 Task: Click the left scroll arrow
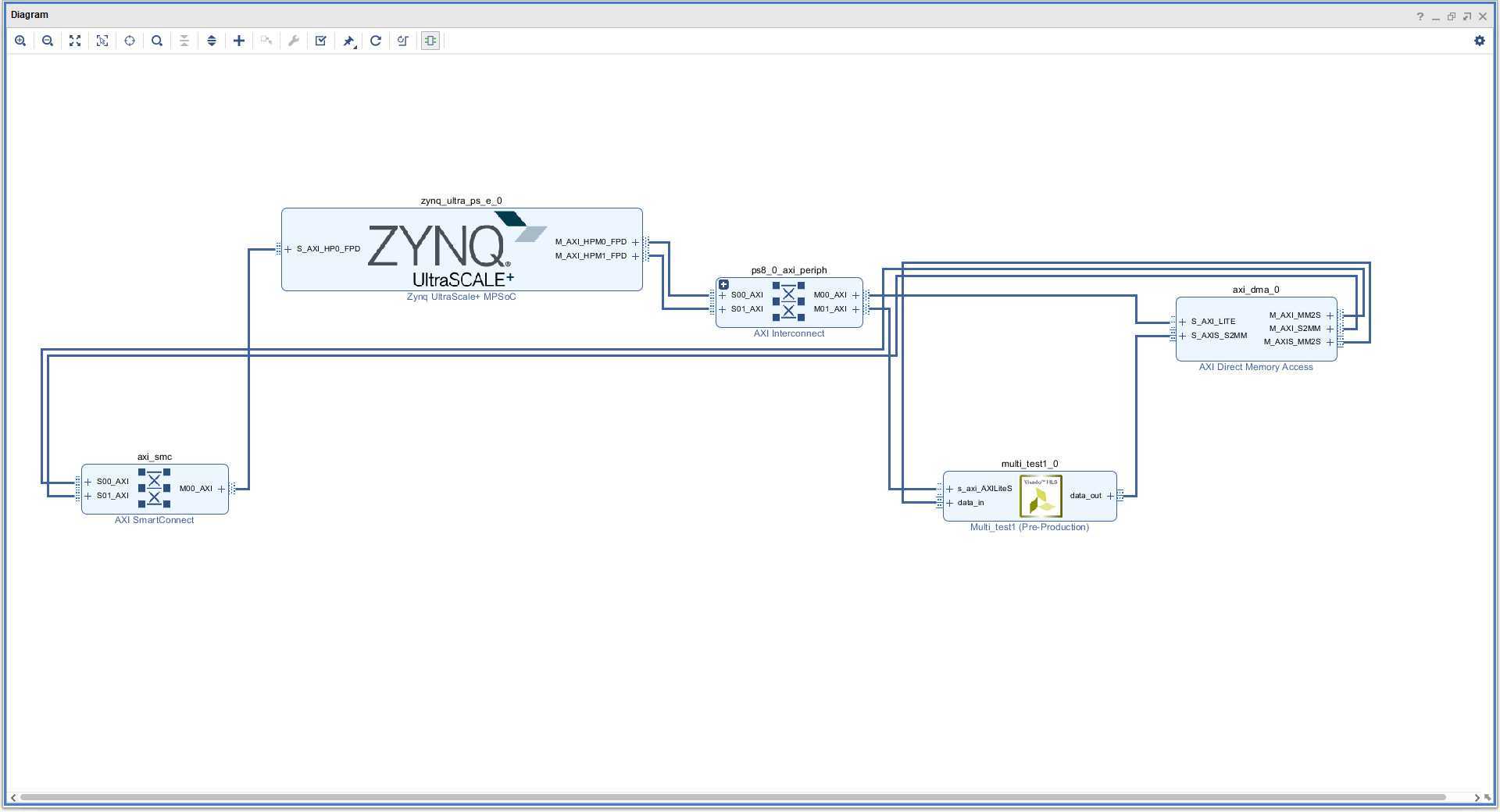[x=13, y=797]
